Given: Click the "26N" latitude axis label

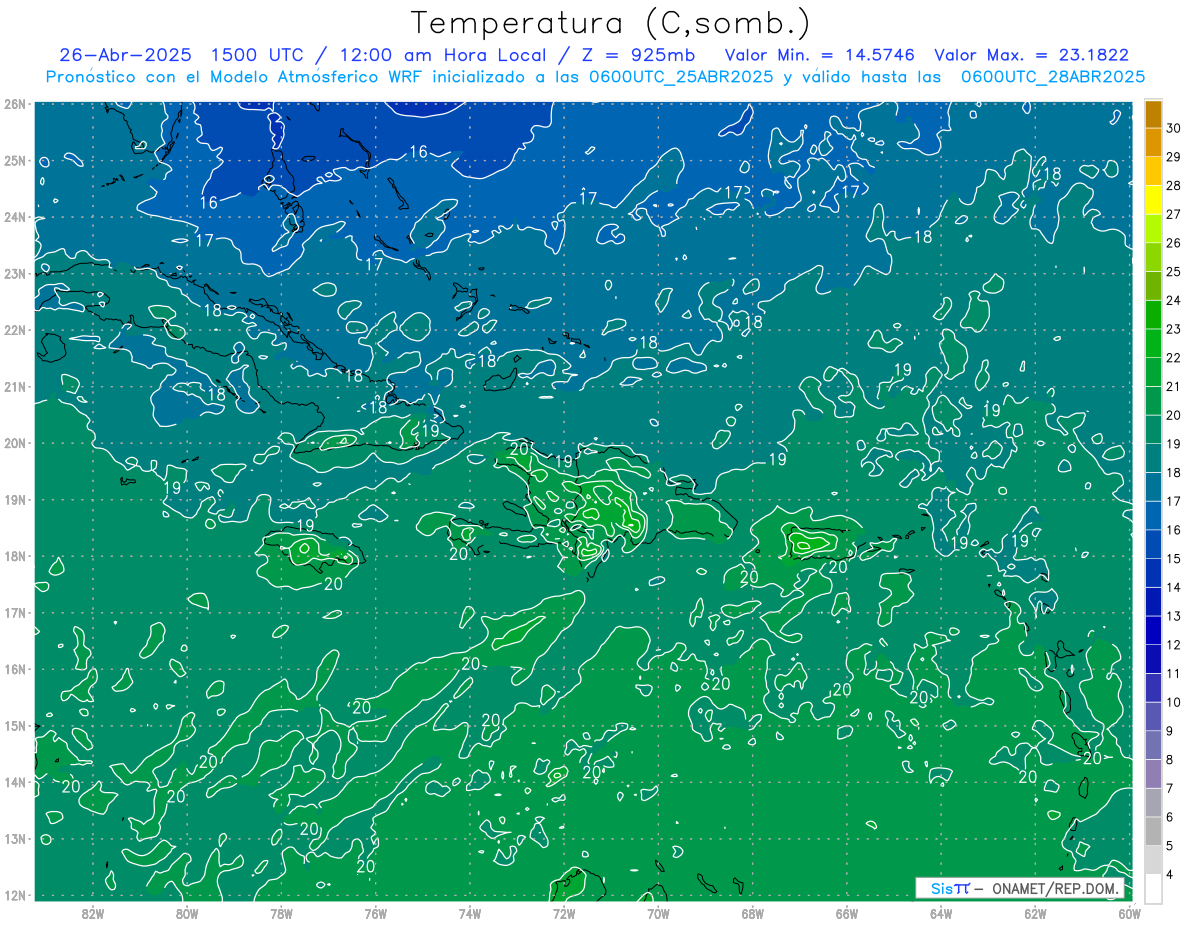Looking at the screenshot, I should tap(14, 104).
